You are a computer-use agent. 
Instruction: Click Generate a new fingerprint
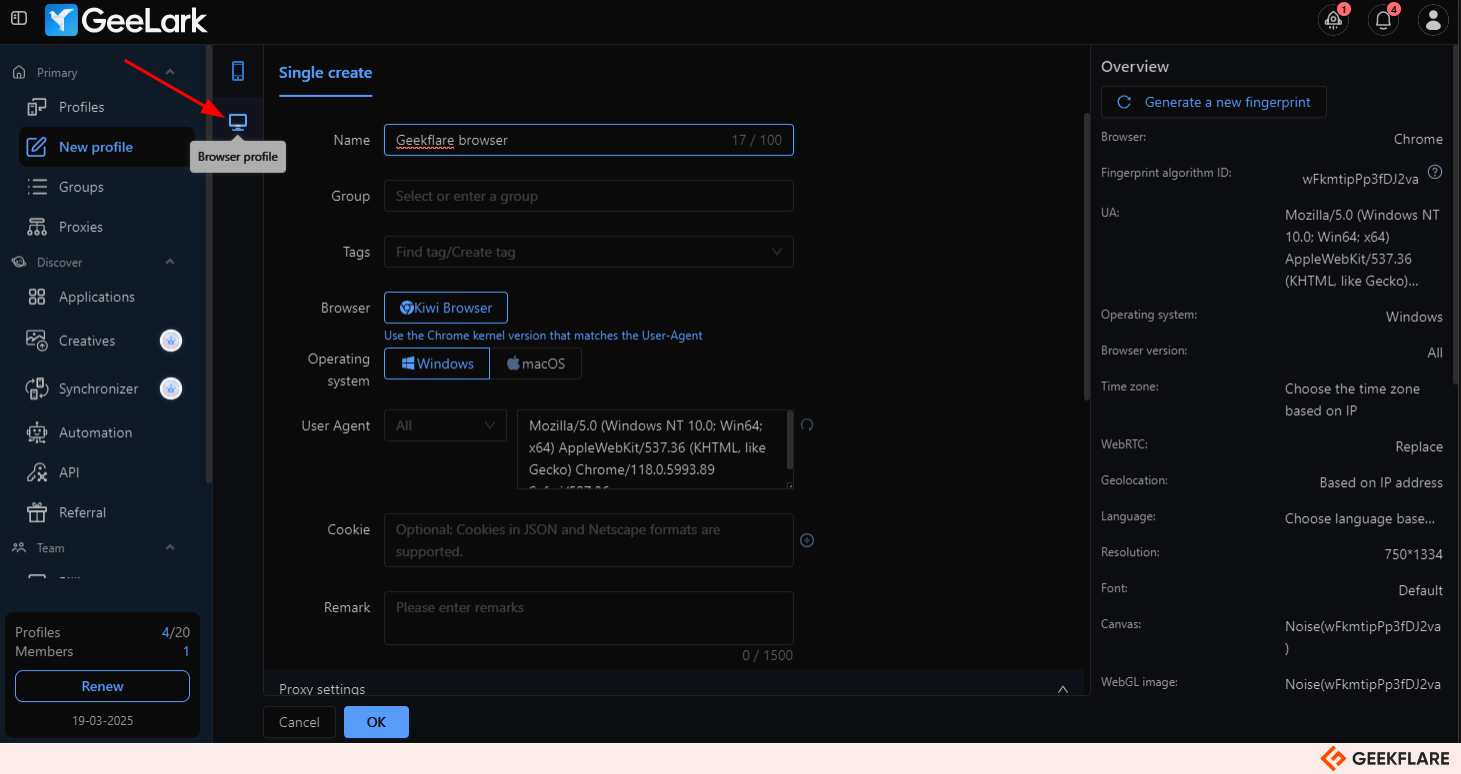click(x=1214, y=102)
